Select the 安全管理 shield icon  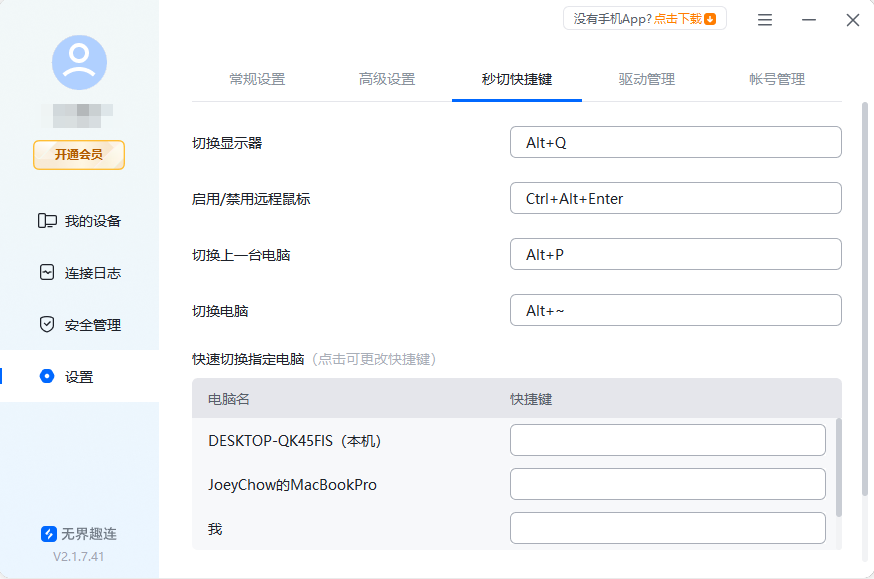(47, 324)
